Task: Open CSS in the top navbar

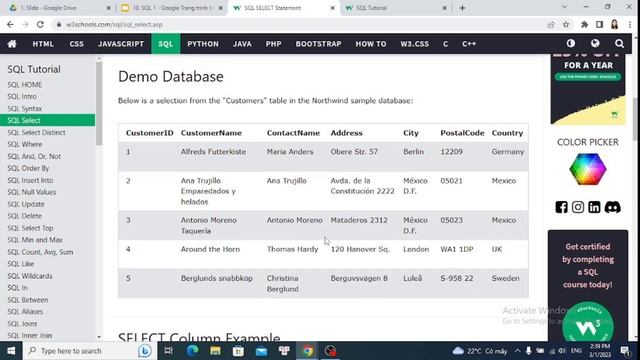Action: (76, 44)
